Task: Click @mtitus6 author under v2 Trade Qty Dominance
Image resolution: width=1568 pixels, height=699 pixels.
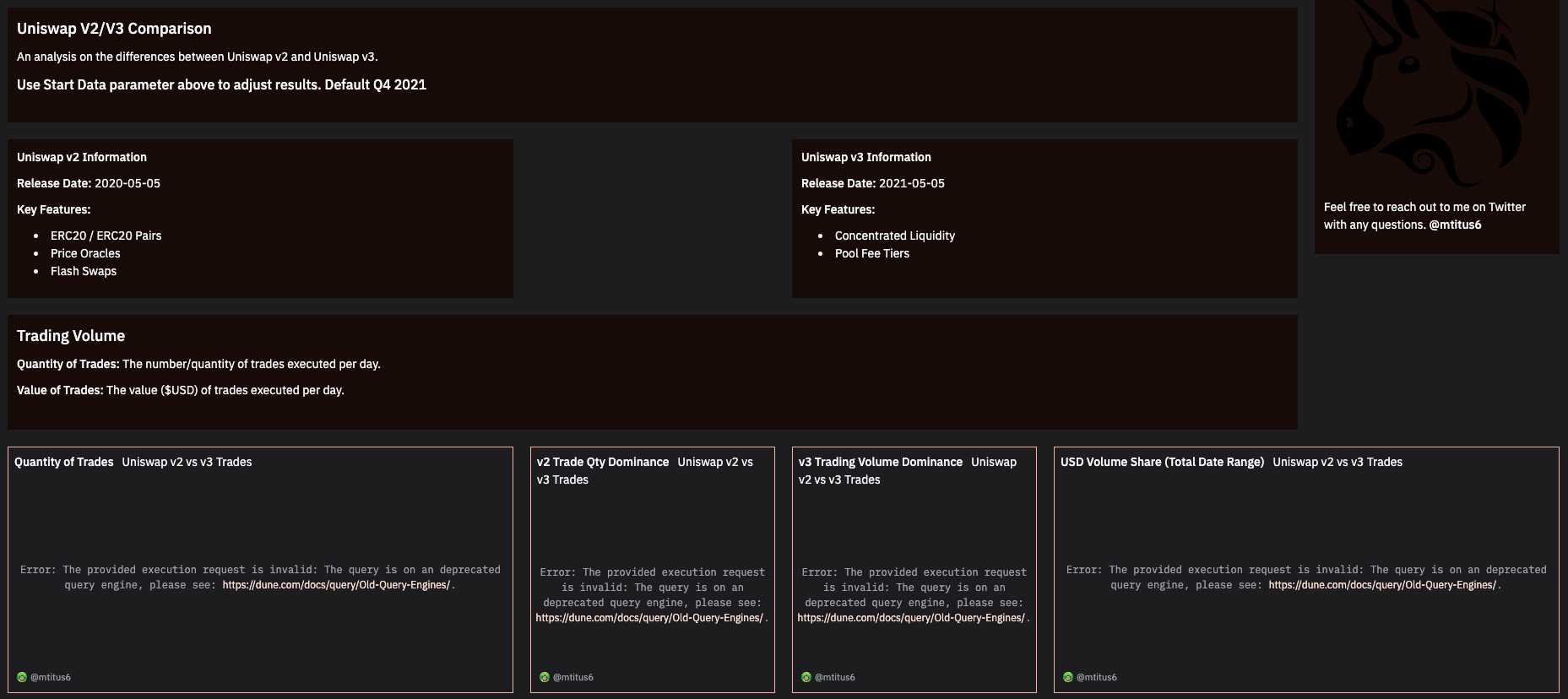Action: tap(573, 677)
